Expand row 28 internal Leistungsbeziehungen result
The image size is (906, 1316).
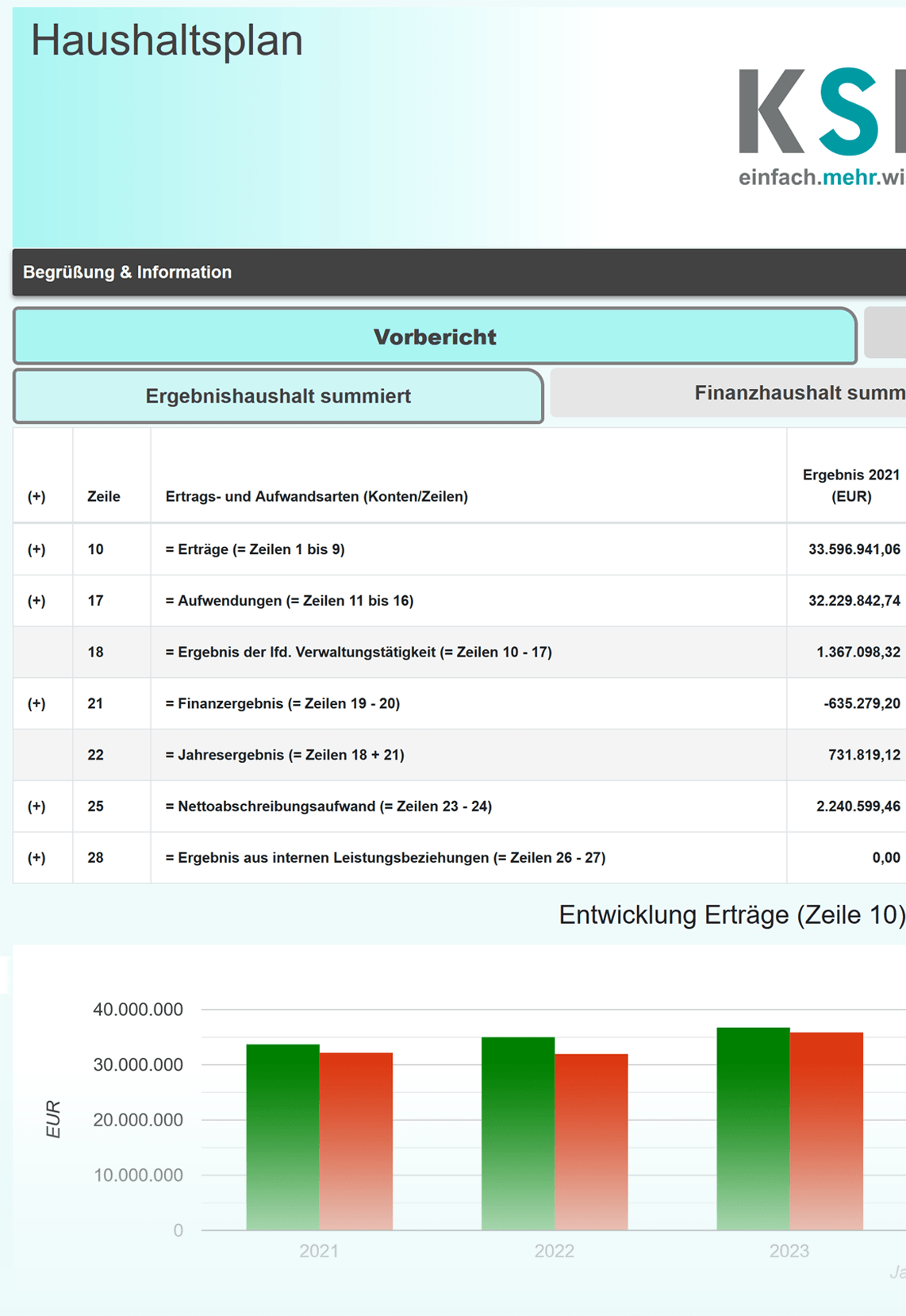[36, 857]
